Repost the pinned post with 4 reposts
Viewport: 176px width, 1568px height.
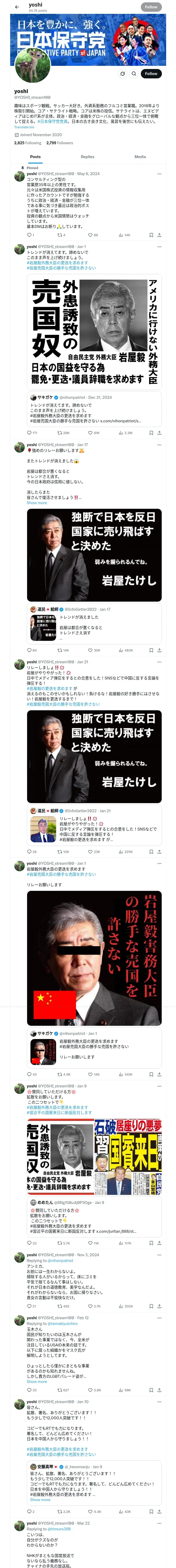click(61, 235)
